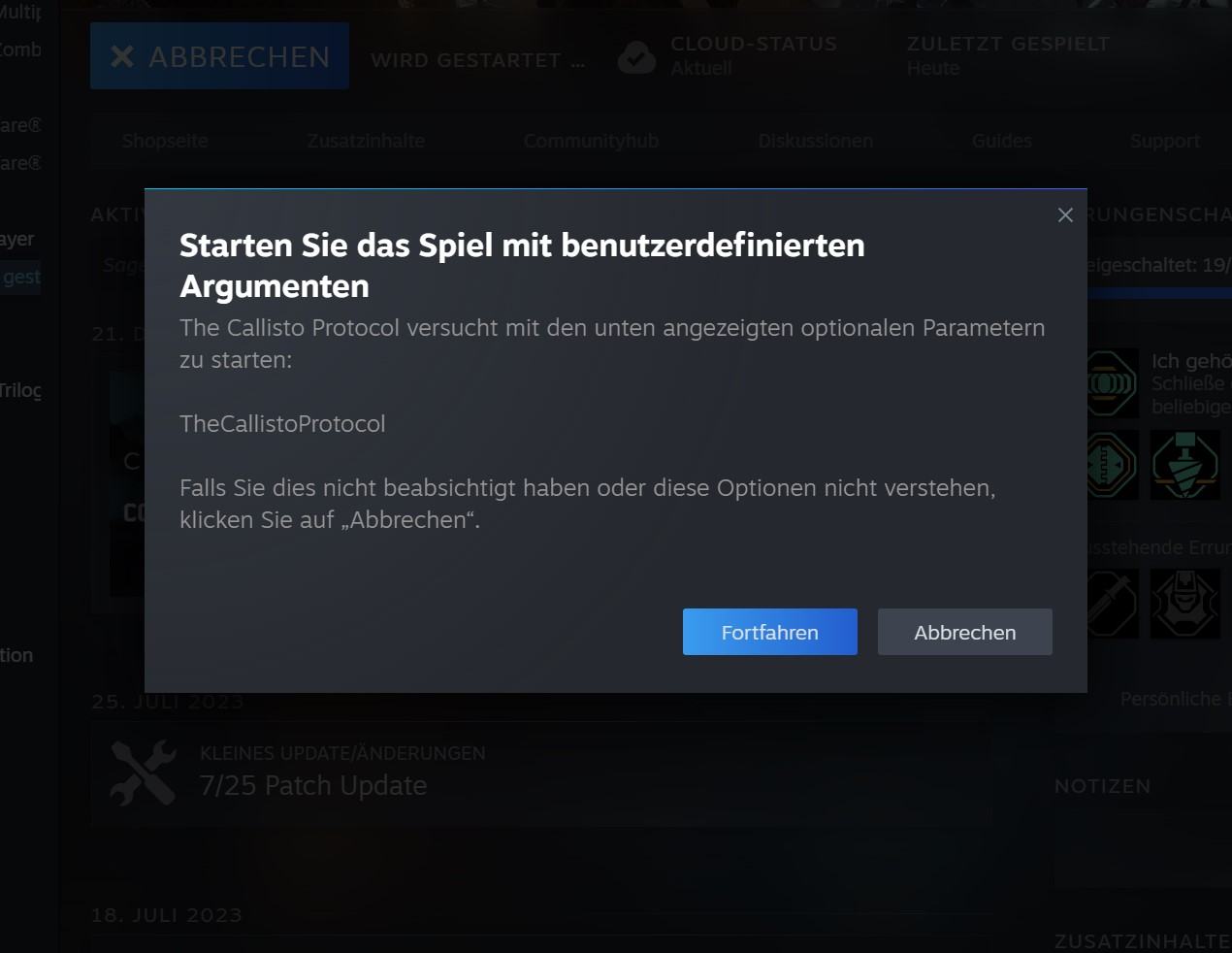Image resolution: width=1232 pixels, height=953 pixels.
Task: Click the cloud status checkmark icon
Action: 636,57
